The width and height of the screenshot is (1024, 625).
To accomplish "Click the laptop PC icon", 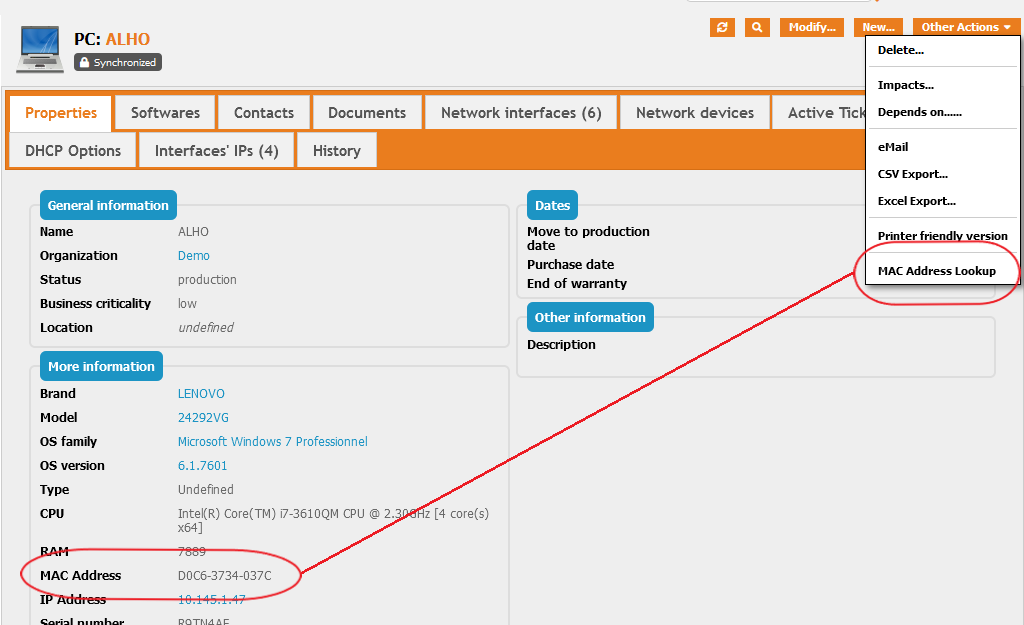I will (x=40, y=49).
